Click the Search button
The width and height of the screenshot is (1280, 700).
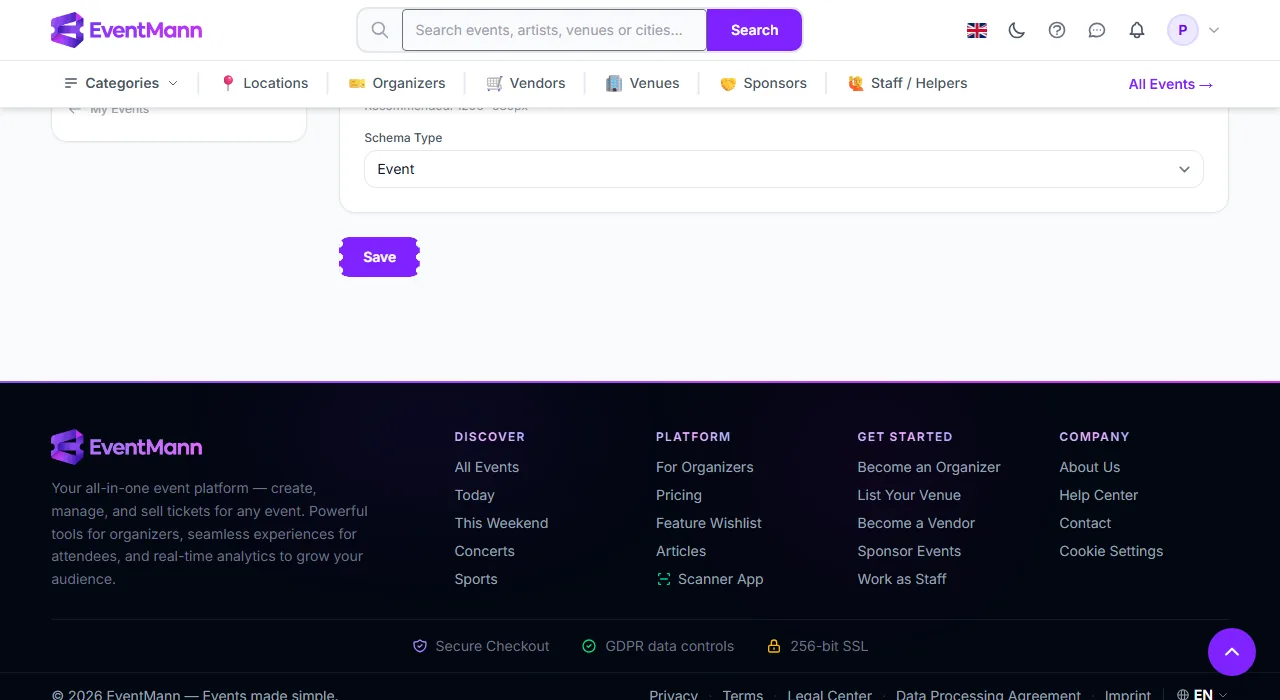coord(754,30)
